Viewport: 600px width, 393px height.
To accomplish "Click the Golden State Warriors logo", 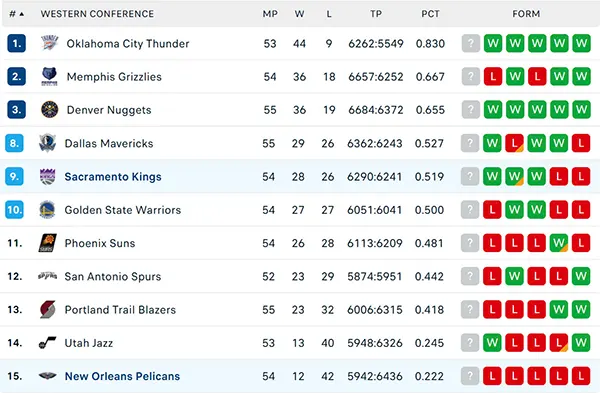I will (47, 210).
